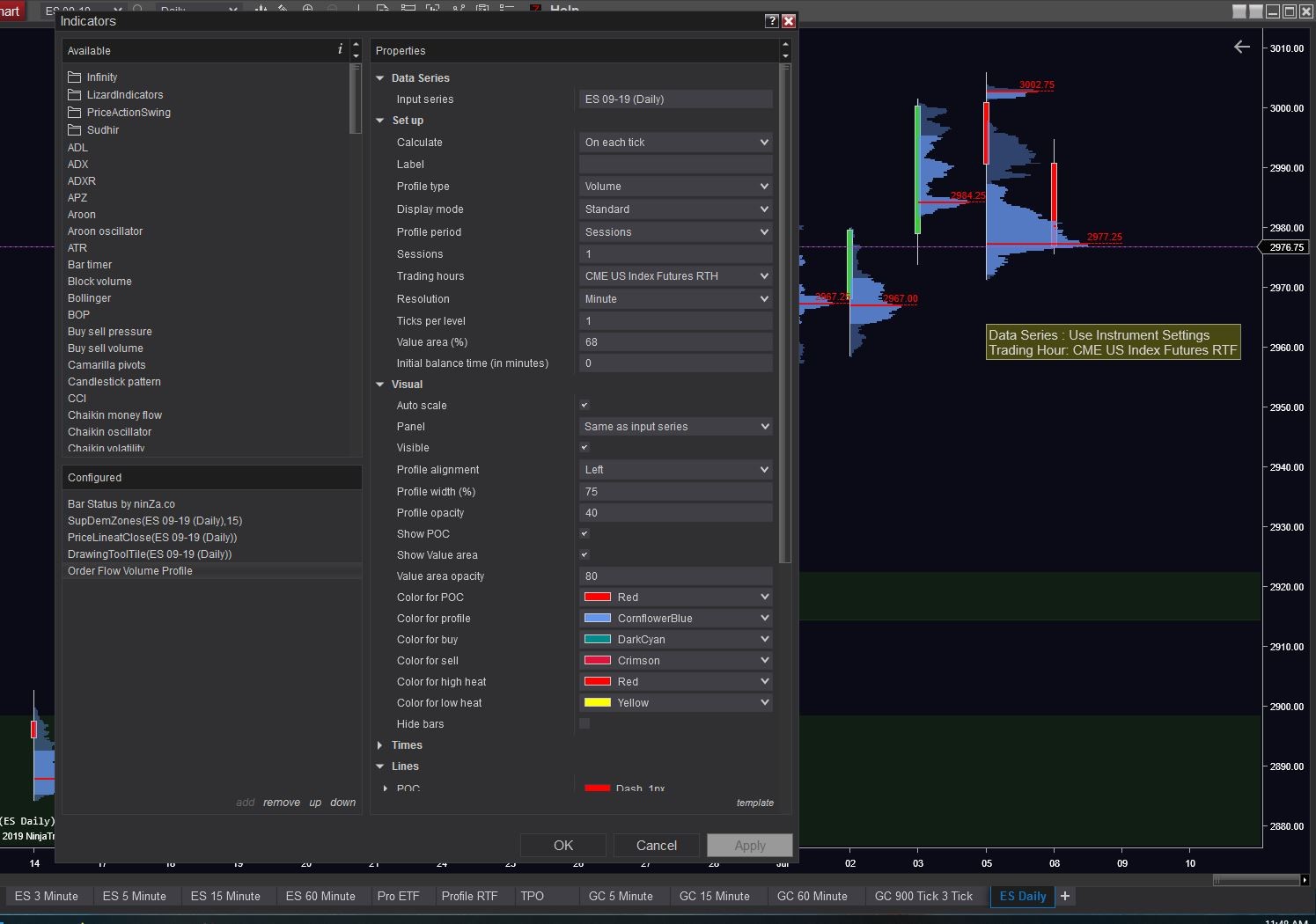Image resolution: width=1316 pixels, height=924 pixels.
Task: Click the Label input field
Action: coord(676,165)
